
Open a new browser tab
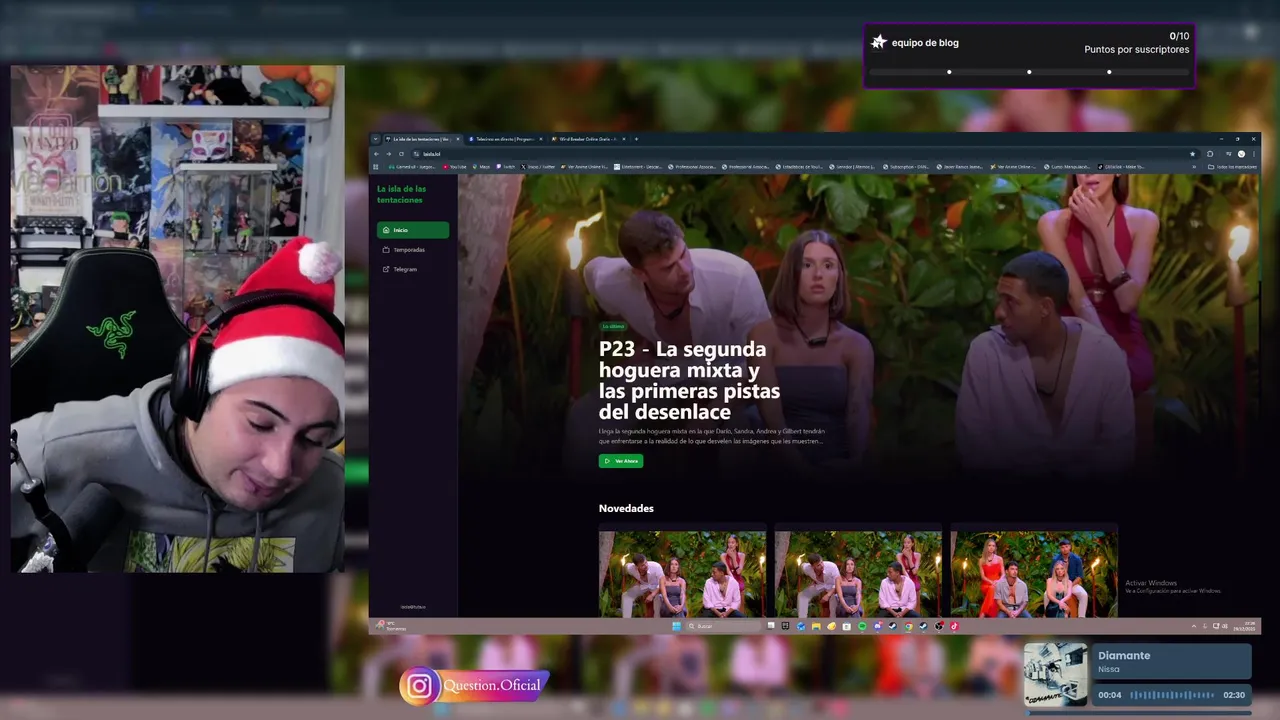(x=636, y=139)
